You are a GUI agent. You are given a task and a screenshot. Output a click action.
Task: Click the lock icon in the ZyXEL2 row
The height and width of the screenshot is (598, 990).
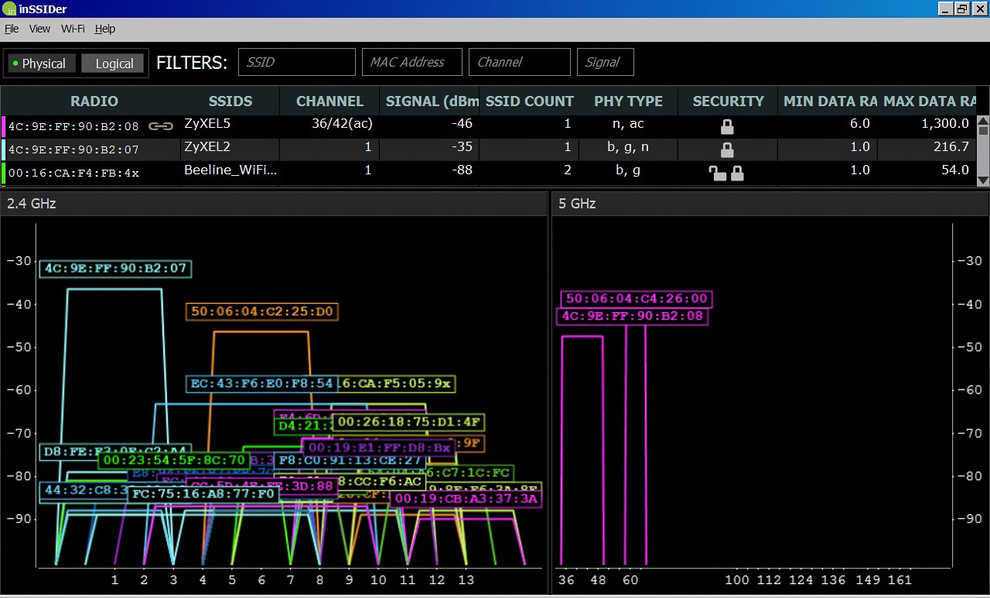coord(727,149)
